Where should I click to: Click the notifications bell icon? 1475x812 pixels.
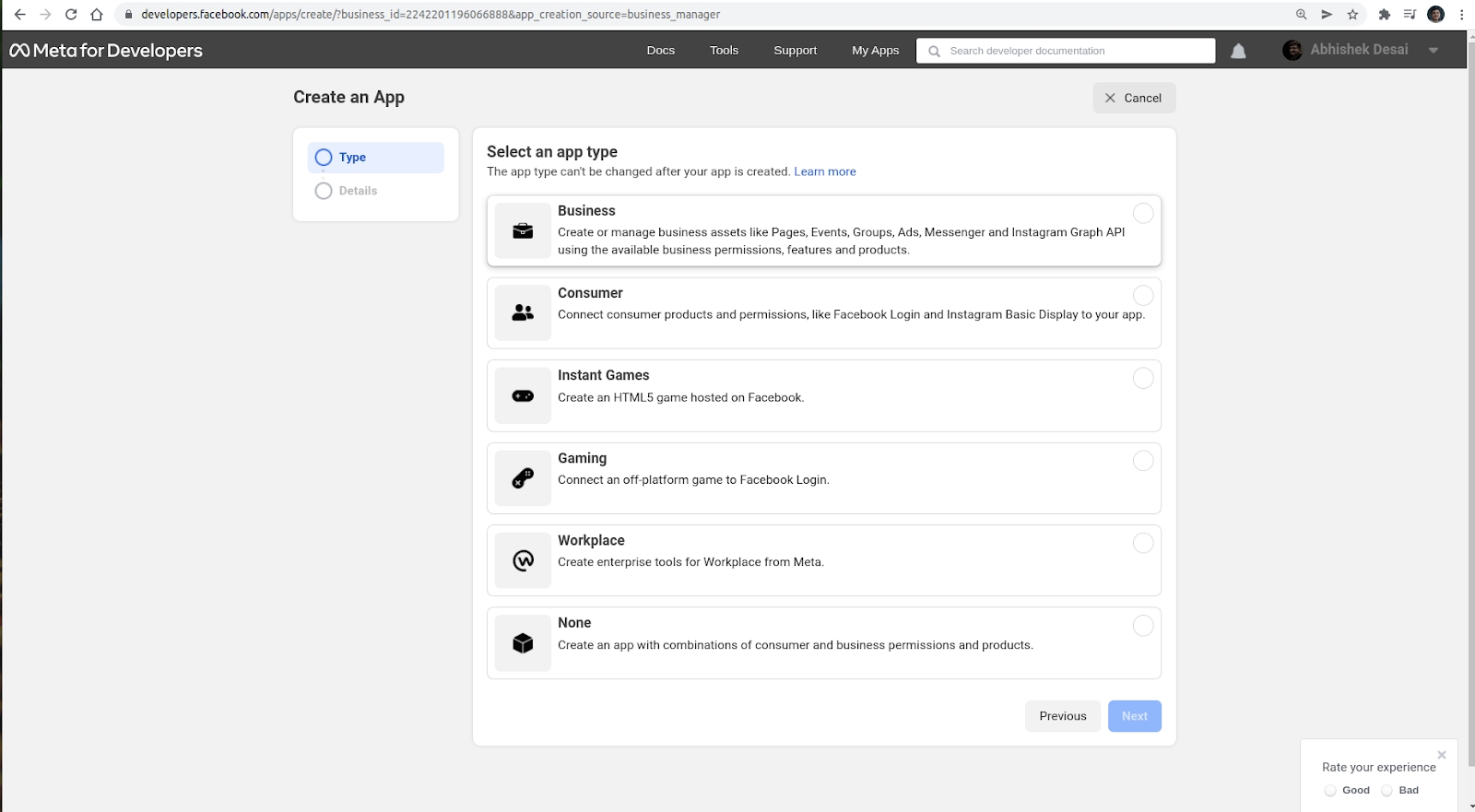[x=1238, y=52]
